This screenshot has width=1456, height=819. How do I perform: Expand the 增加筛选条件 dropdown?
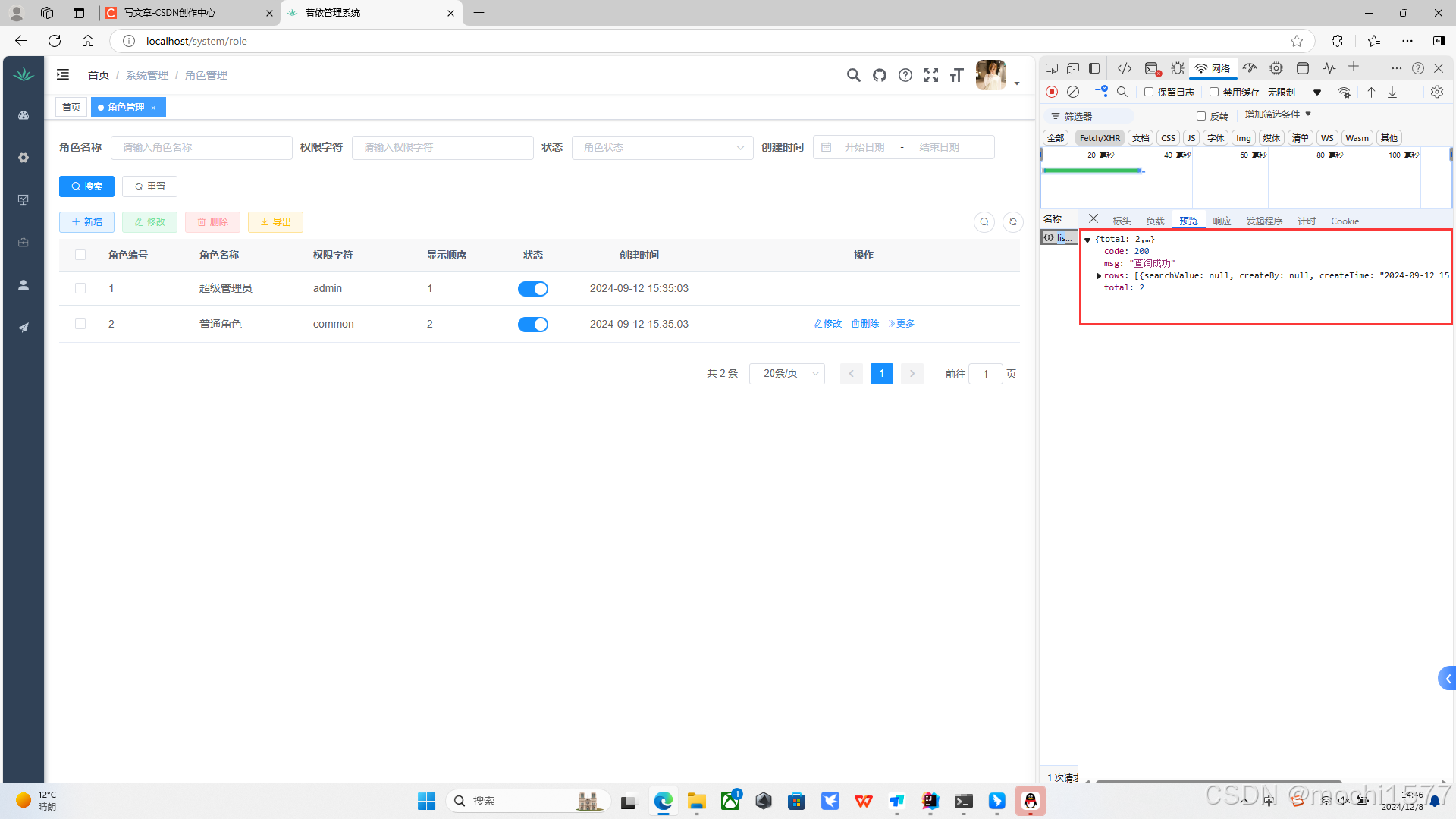tap(1278, 115)
